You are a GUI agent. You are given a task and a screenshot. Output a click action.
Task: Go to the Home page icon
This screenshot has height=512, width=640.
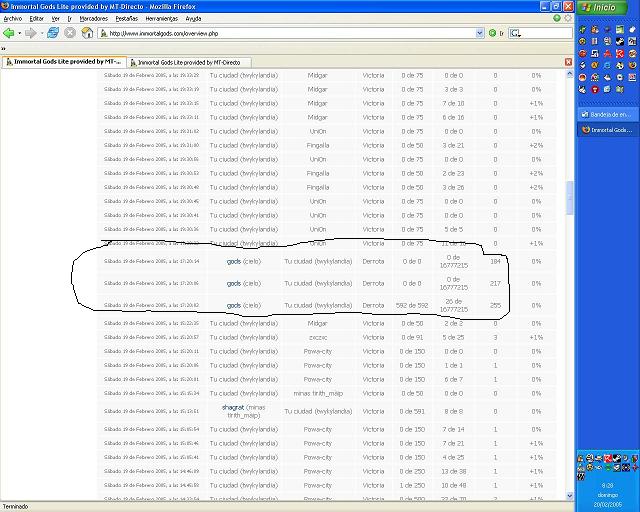(87, 33)
